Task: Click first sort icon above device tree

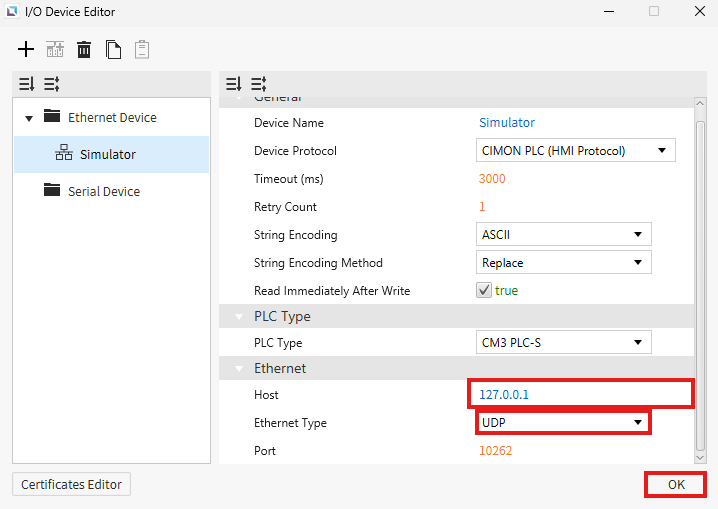Action: 26,84
